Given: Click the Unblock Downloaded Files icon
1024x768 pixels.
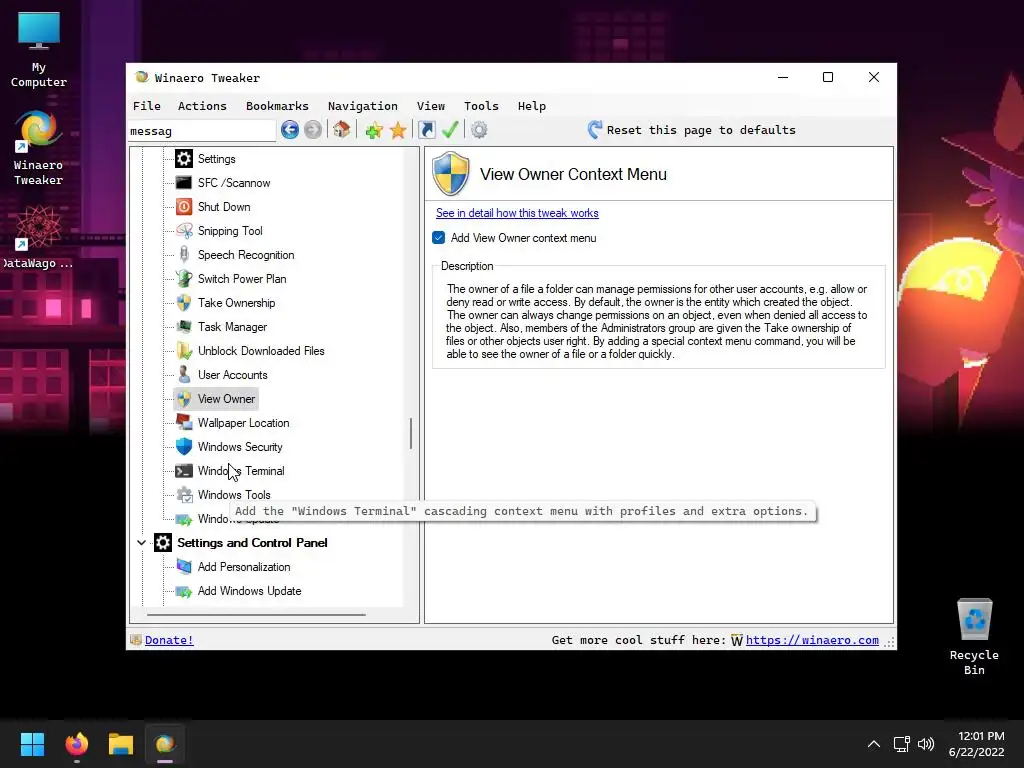Looking at the screenshot, I should tap(184, 351).
